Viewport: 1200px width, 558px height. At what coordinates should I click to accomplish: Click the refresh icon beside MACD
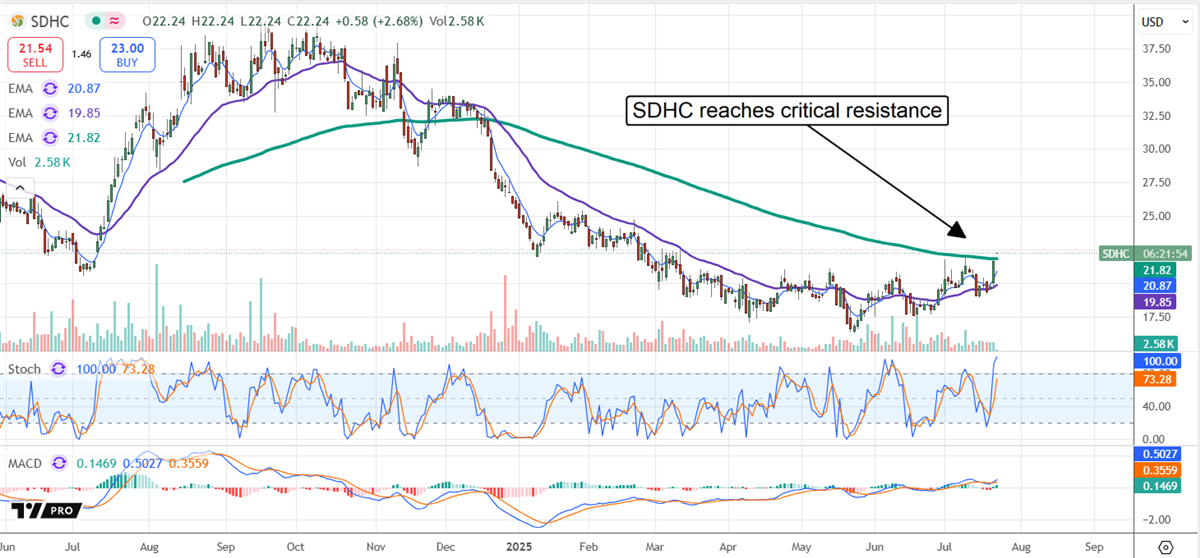[x=58, y=464]
